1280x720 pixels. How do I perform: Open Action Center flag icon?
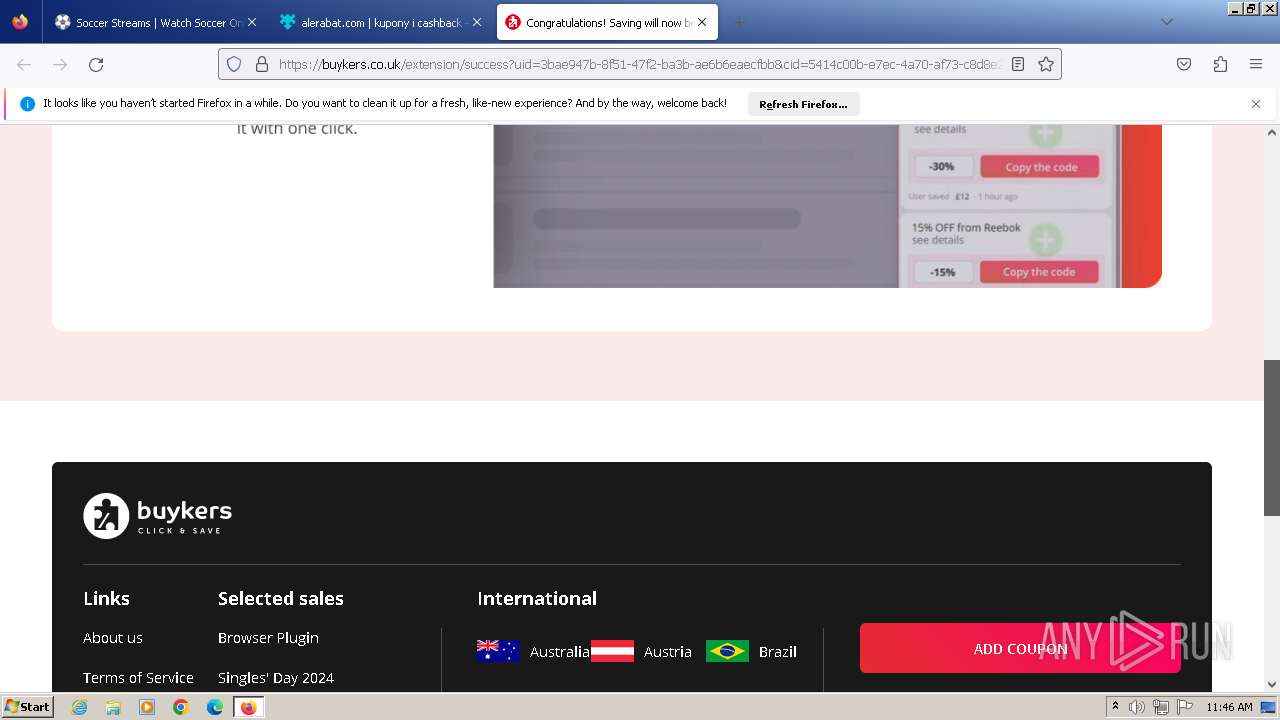pos(1185,707)
